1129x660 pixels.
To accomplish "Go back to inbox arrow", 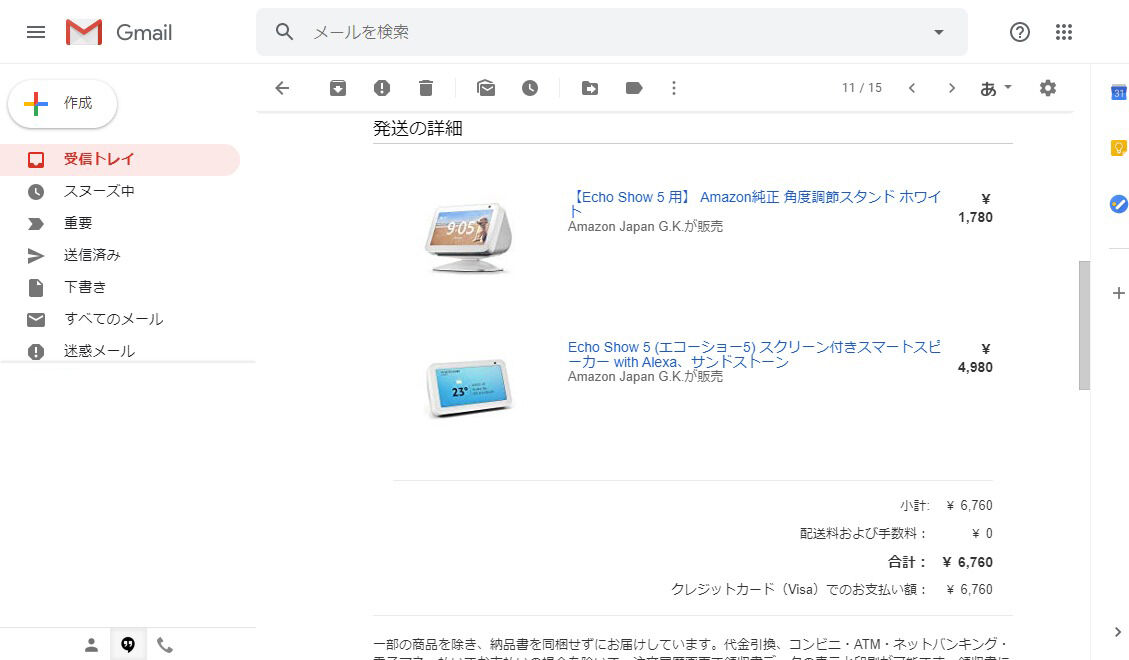I will (x=282, y=88).
